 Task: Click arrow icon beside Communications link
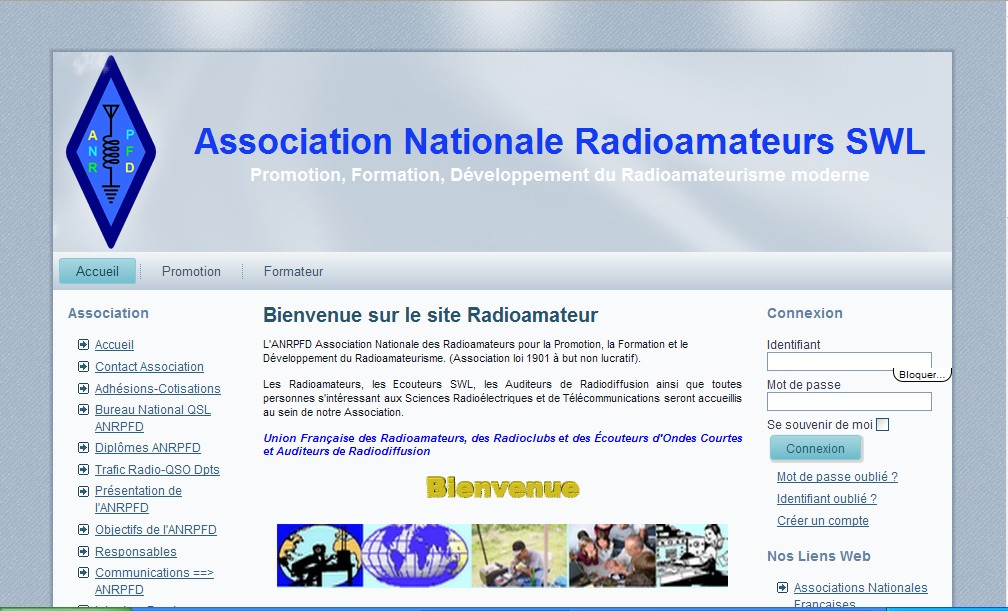coord(84,572)
